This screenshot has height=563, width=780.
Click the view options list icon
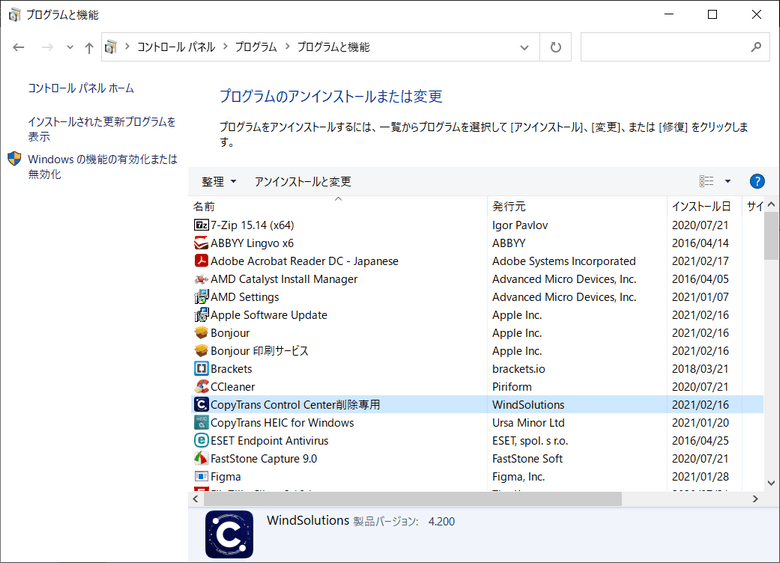706,182
